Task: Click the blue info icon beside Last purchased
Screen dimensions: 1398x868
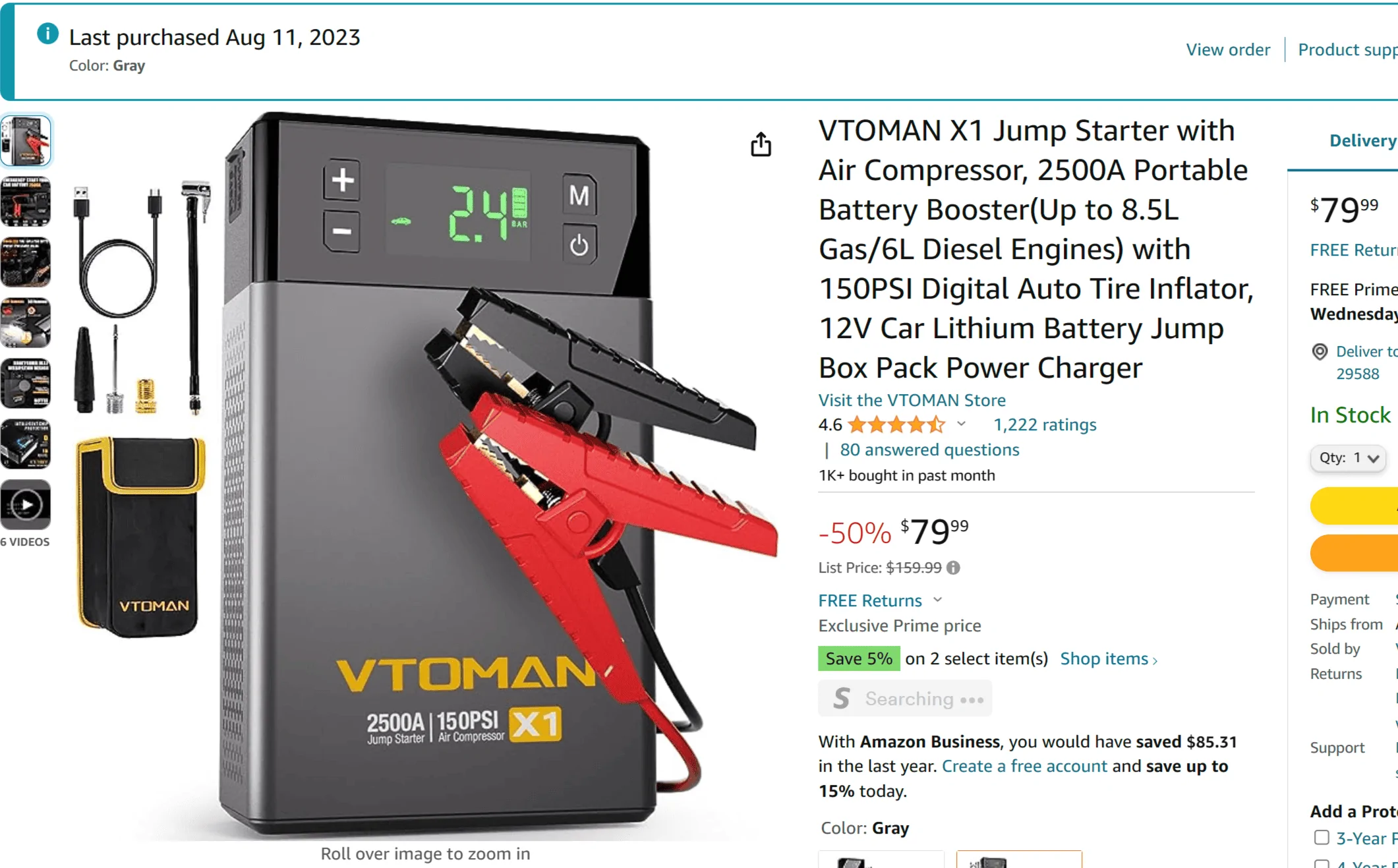Action: click(x=47, y=34)
